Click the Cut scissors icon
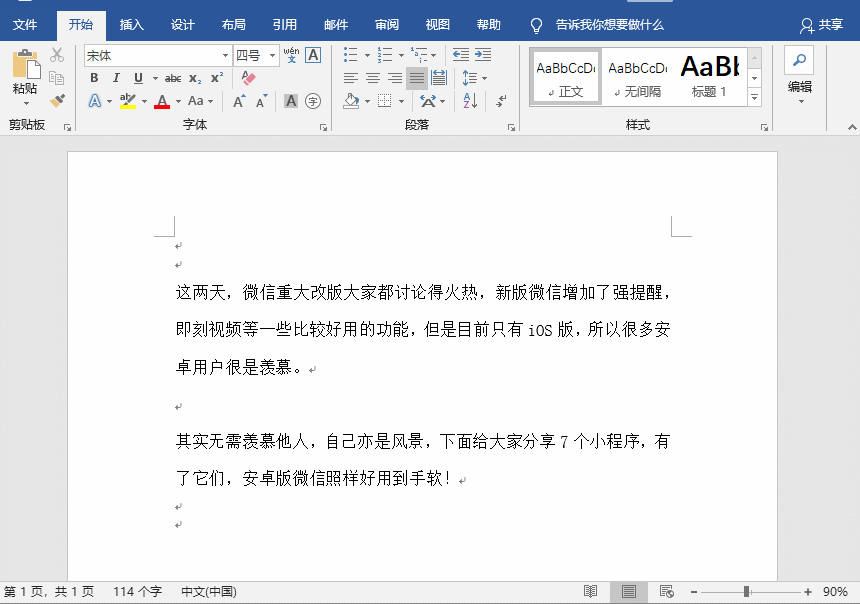 pos(57,55)
